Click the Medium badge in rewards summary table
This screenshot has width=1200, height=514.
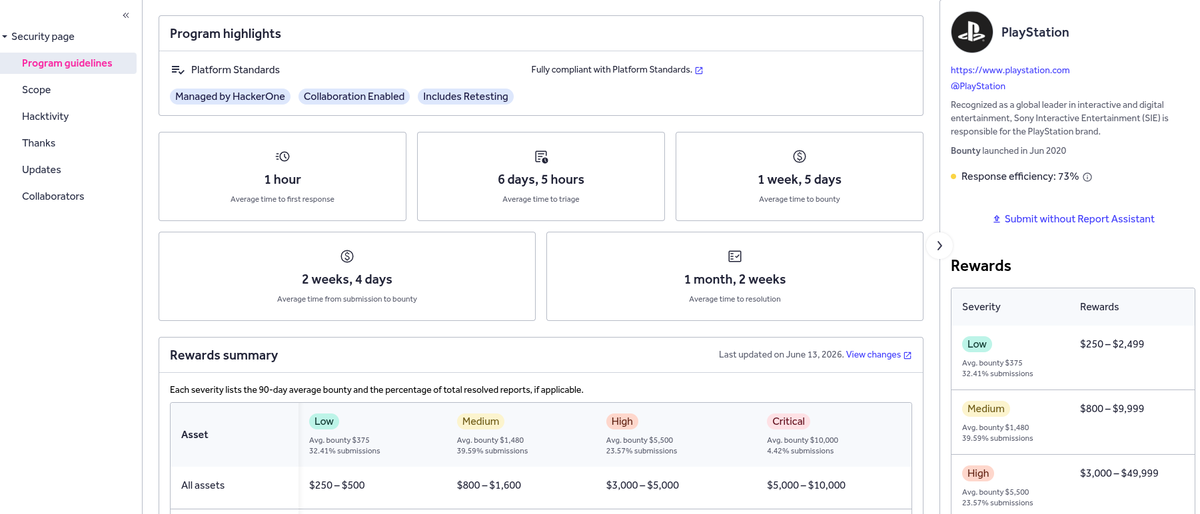click(480, 422)
